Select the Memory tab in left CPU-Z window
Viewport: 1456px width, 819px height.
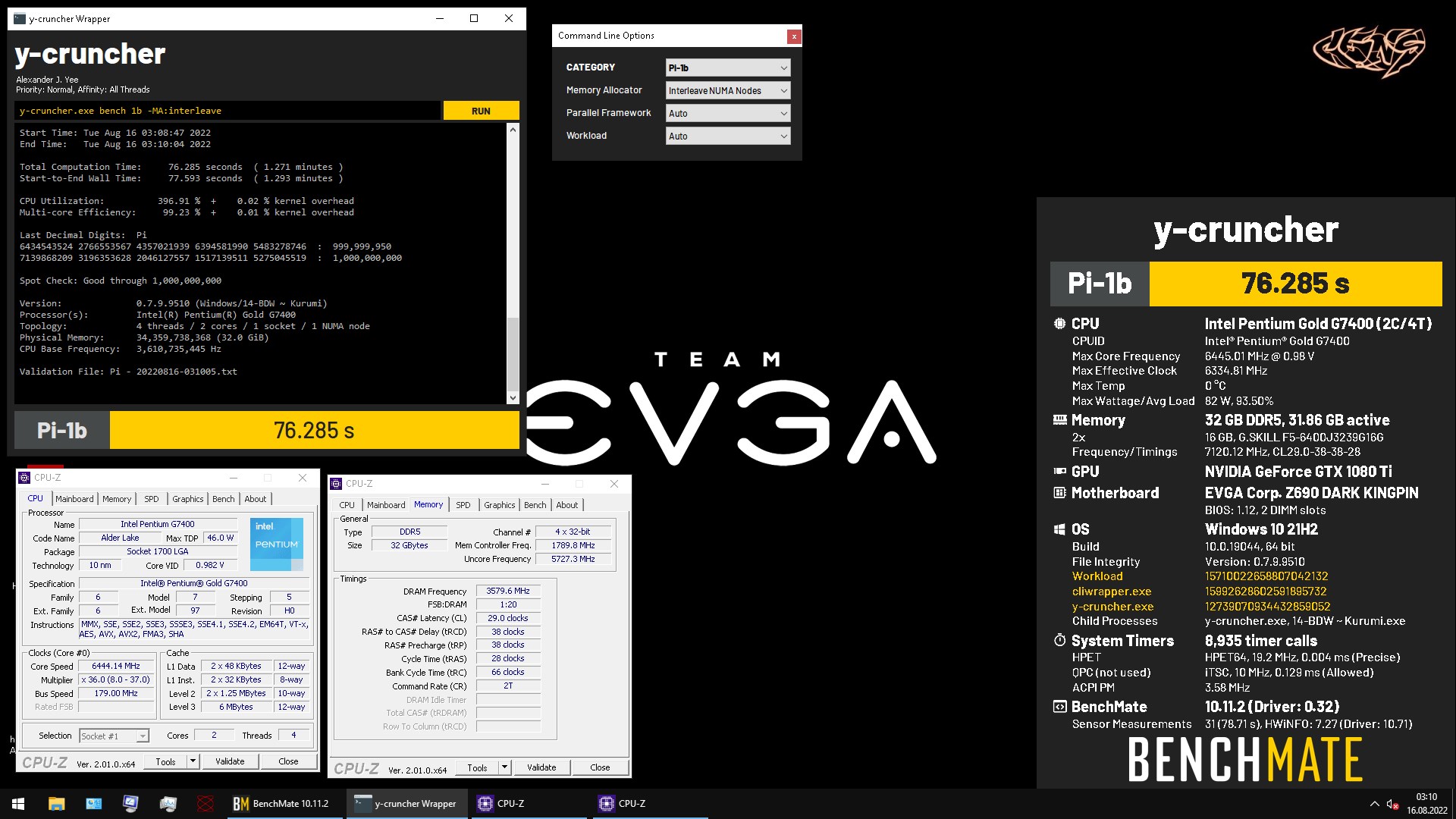pyautogui.click(x=117, y=499)
